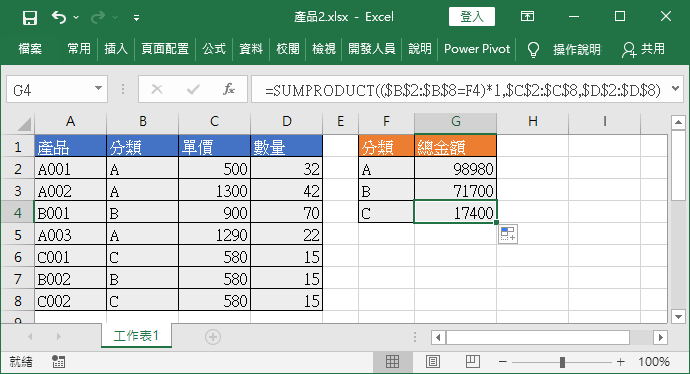
Task: Select the cell with value 1300
Action: click(x=214, y=191)
